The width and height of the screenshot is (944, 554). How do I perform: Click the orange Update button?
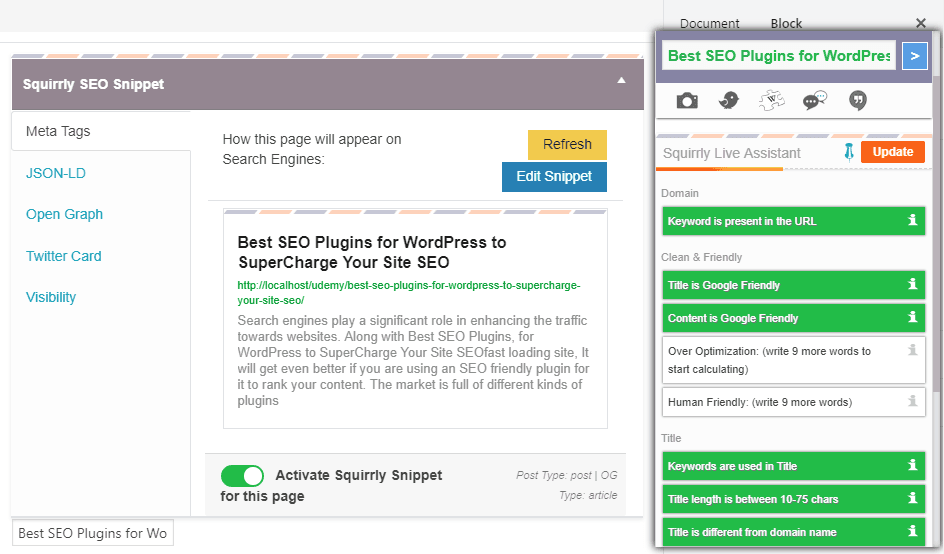pyautogui.click(x=893, y=152)
